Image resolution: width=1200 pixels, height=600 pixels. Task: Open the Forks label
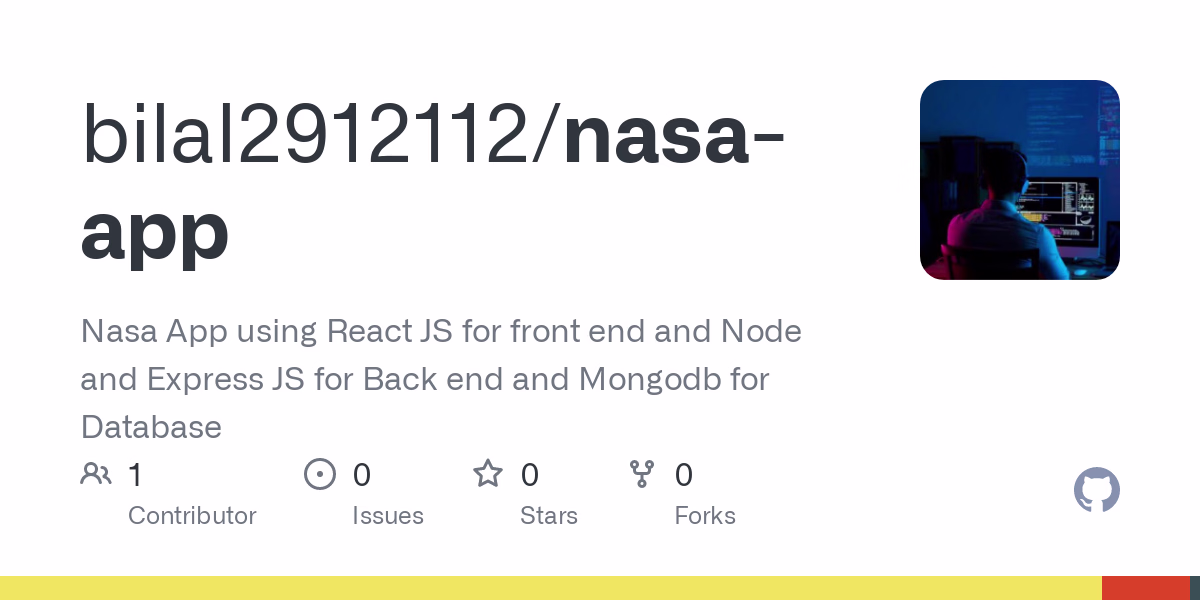705,516
